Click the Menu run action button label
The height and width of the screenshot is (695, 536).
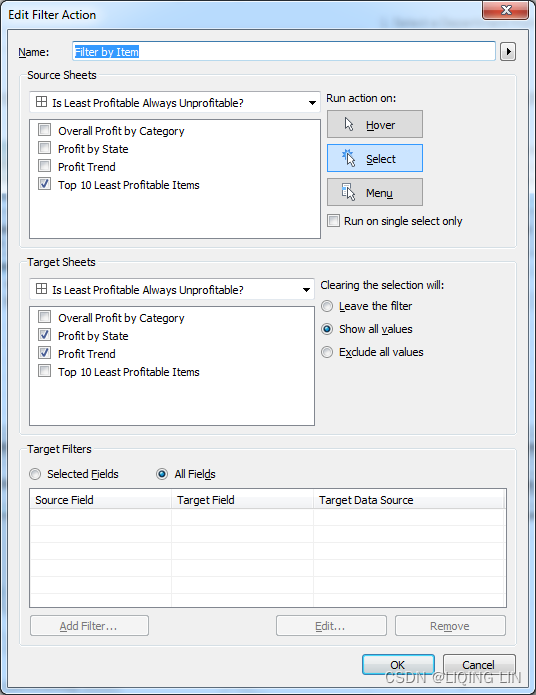(380, 193)
